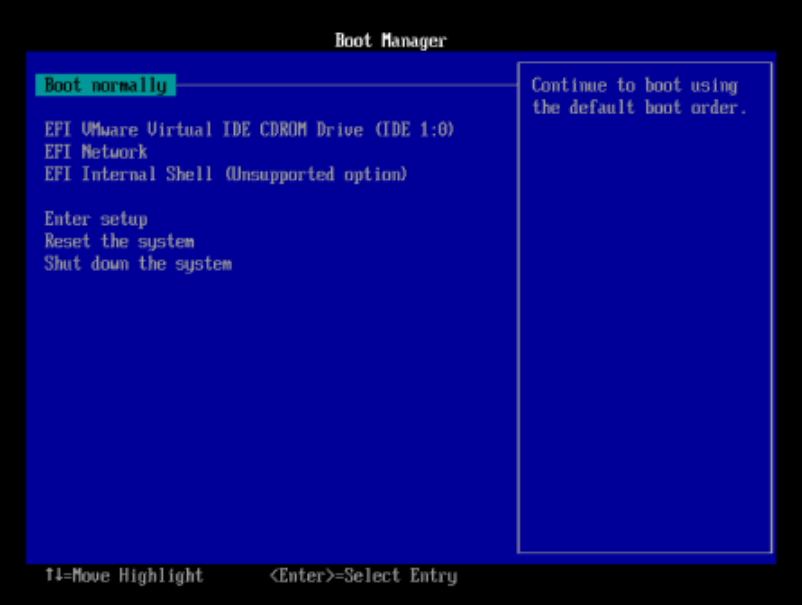Choose EFI VMware Virtual IDE CDROM Drive

[x=249, y=130]
